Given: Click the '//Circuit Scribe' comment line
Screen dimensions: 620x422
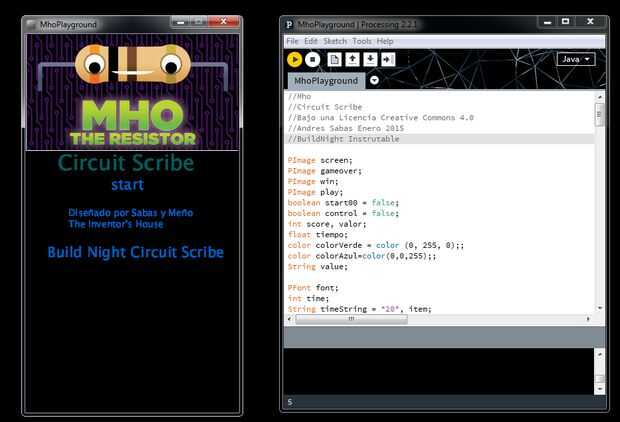Looking at the screenshot, I should click(x=325, y=107).
